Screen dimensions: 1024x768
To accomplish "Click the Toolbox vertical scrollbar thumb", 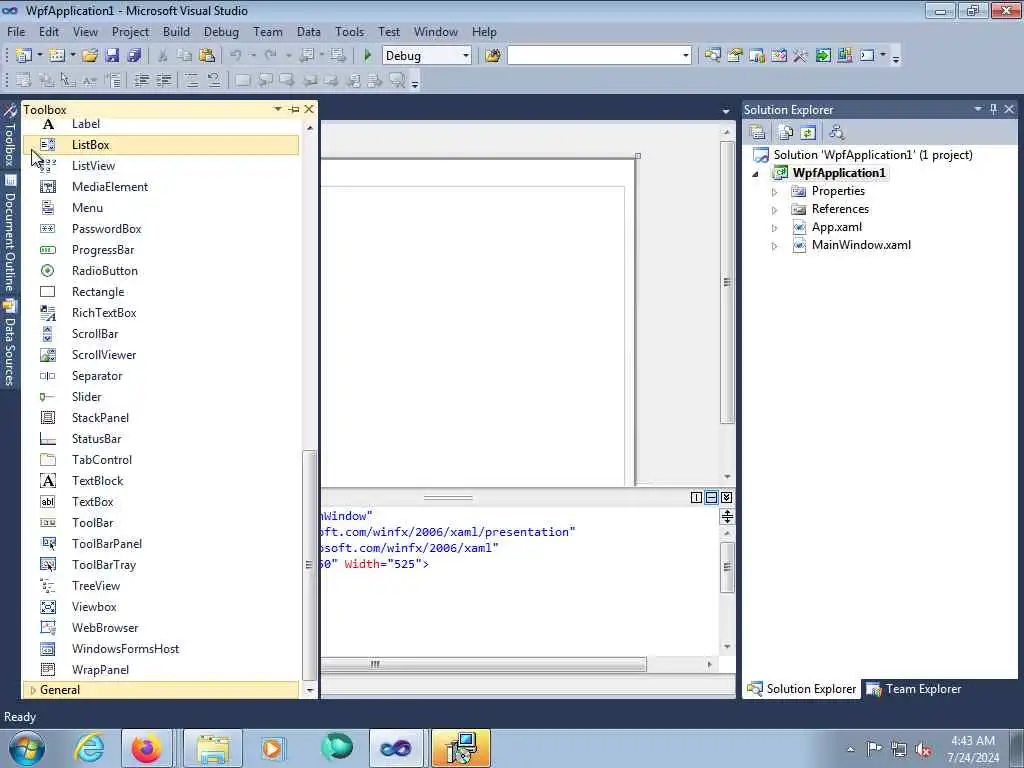I will (x=310, y=565).
